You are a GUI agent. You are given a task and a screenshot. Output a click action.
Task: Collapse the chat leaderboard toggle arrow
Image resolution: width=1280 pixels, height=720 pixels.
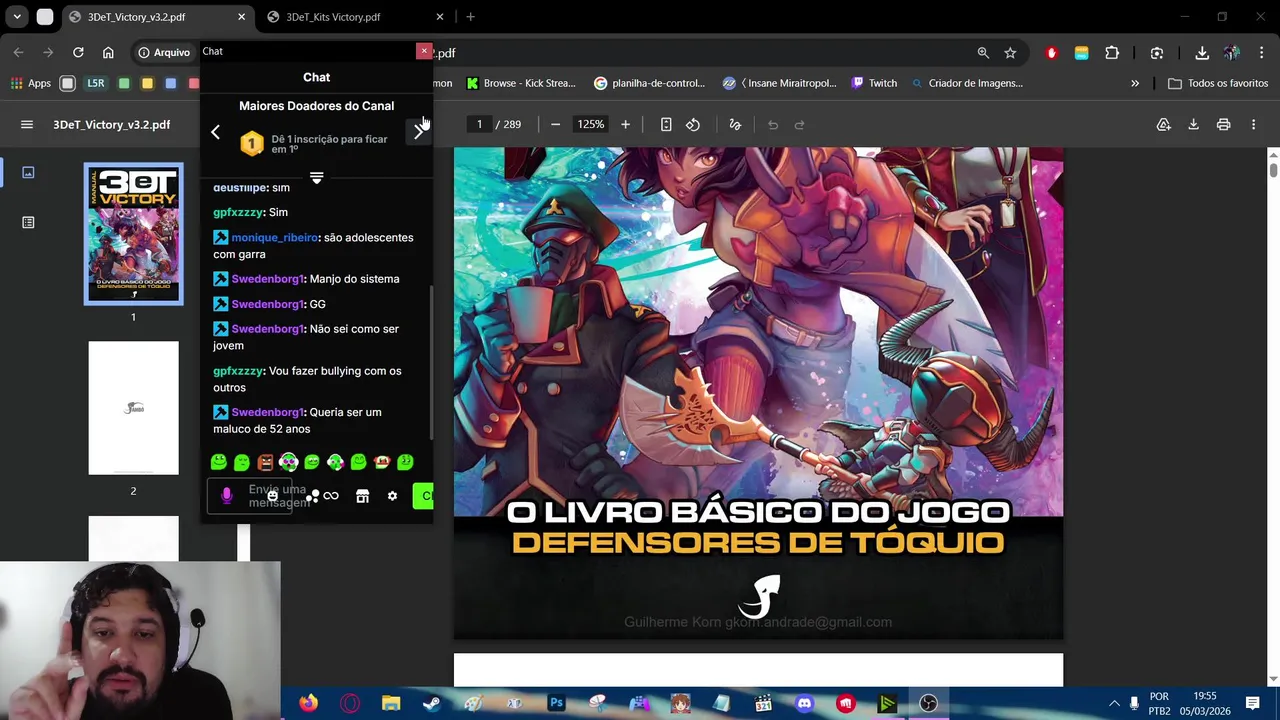click(316, 178)
